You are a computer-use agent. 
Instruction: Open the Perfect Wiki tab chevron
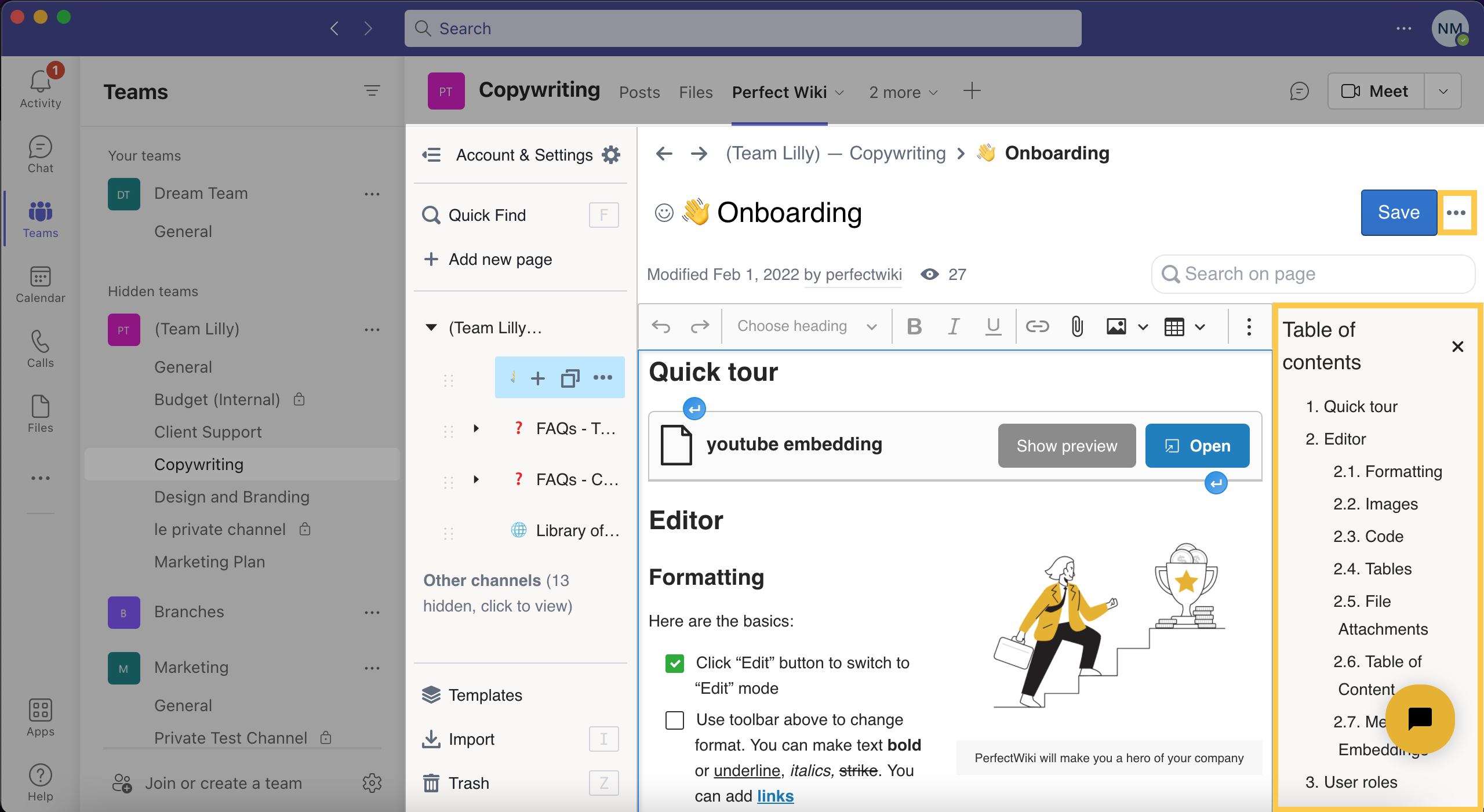(839, 93)
